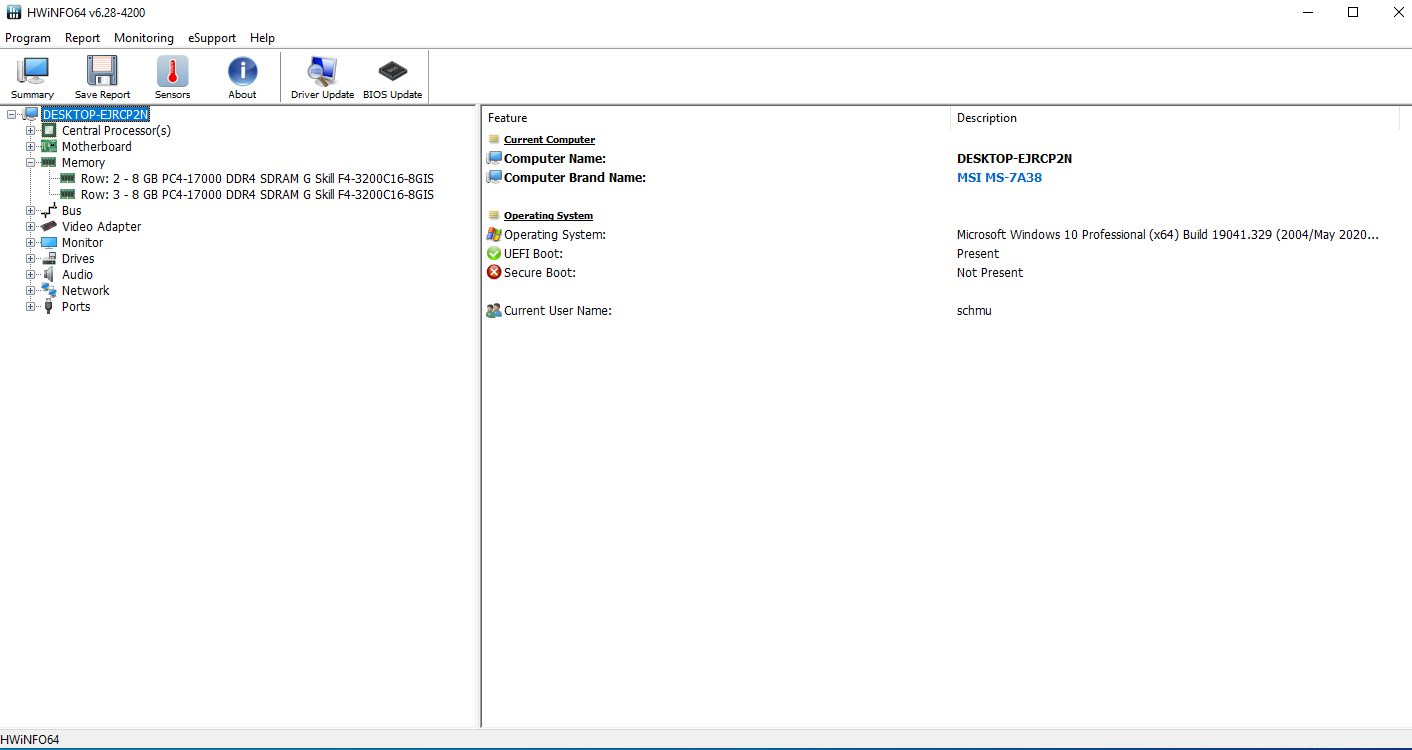This screenshot has width=1412, height=750.
Task: Click the Operating System section heading
Action: click(x=548, y=215)
